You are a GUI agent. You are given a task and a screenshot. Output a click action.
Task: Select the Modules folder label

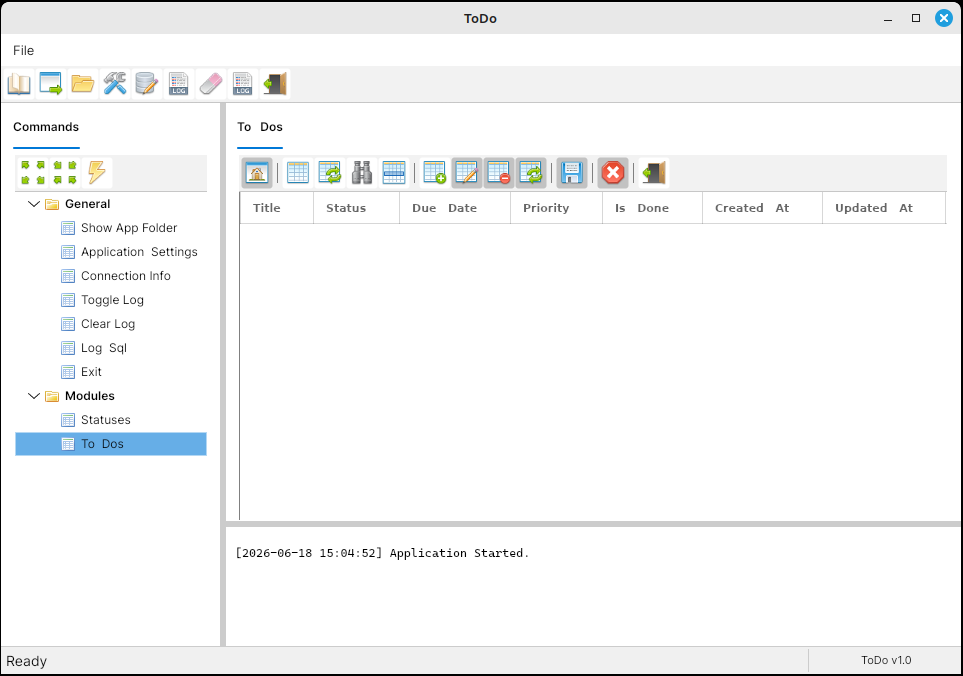point(90,396)
